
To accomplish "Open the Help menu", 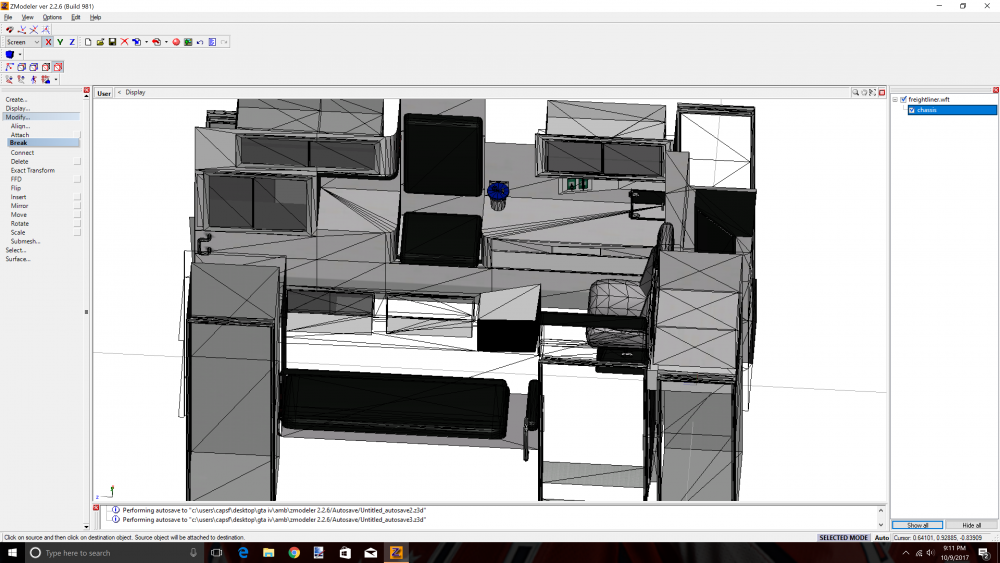I will point(95,17).
